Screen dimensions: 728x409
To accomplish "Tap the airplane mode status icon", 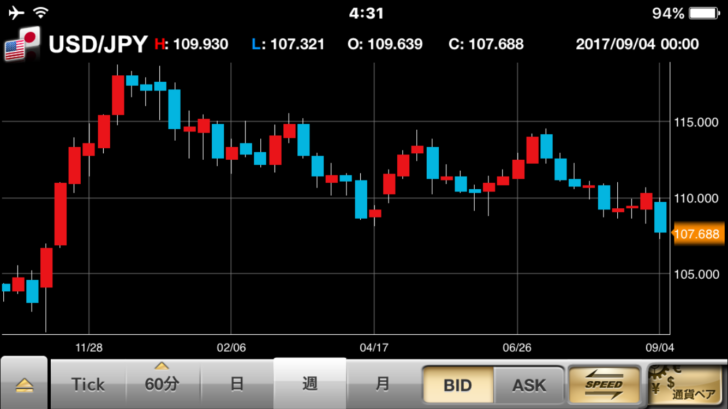I will coord(13,13).
